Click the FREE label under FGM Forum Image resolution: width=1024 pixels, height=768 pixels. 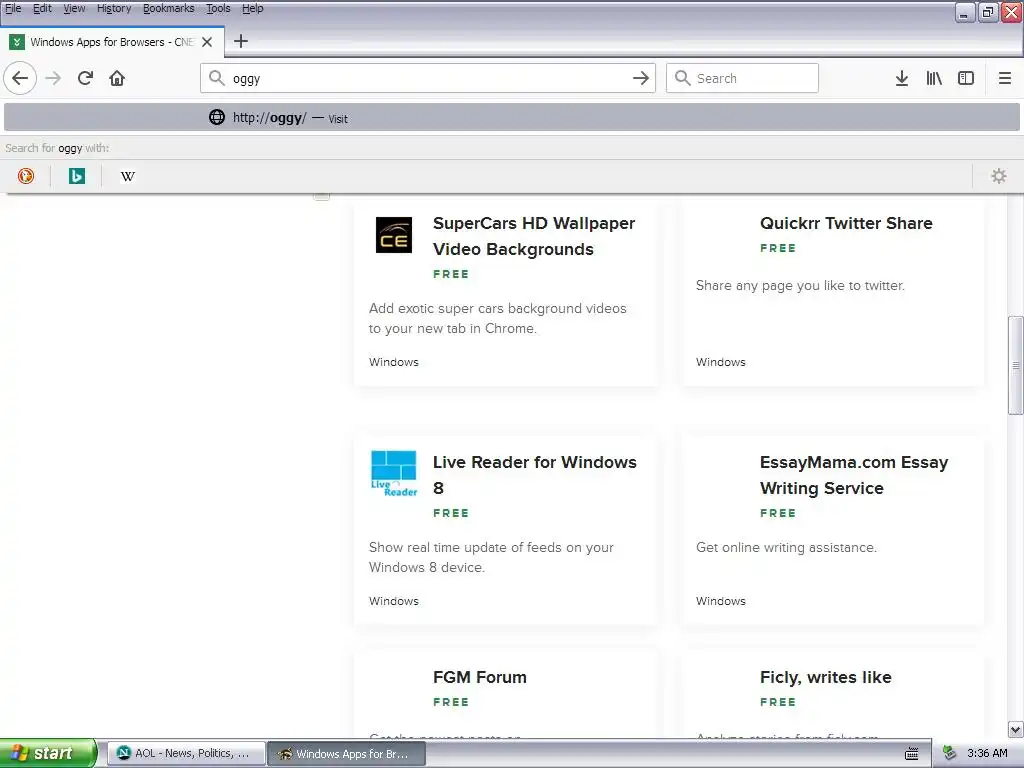point(451,702)
